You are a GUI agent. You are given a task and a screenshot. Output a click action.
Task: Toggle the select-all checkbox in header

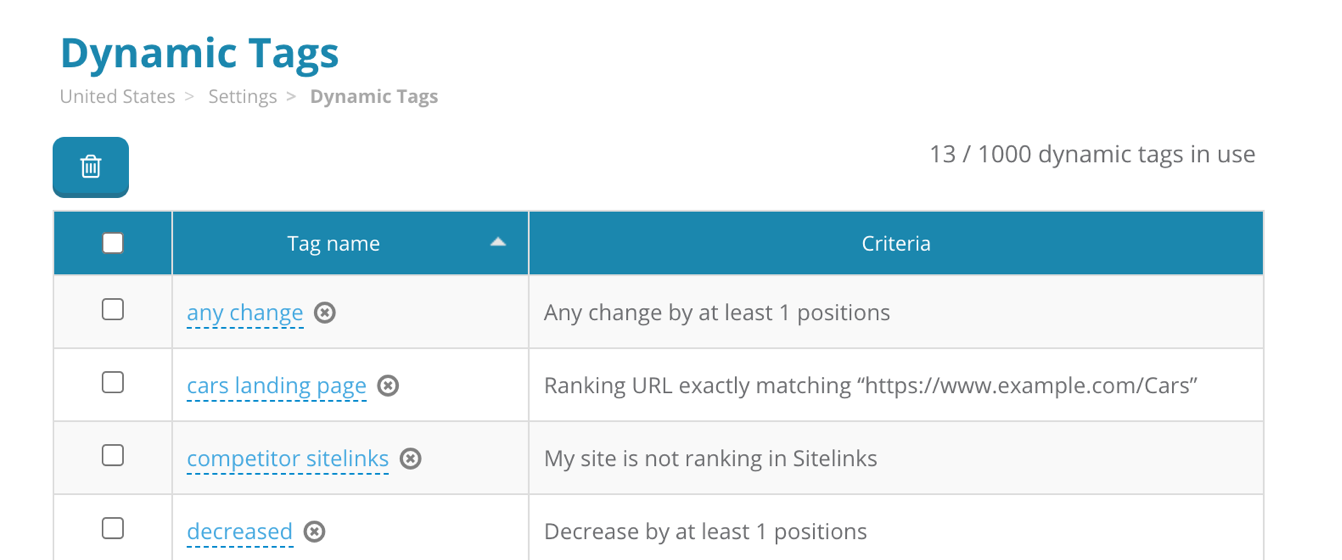[113, 243]
